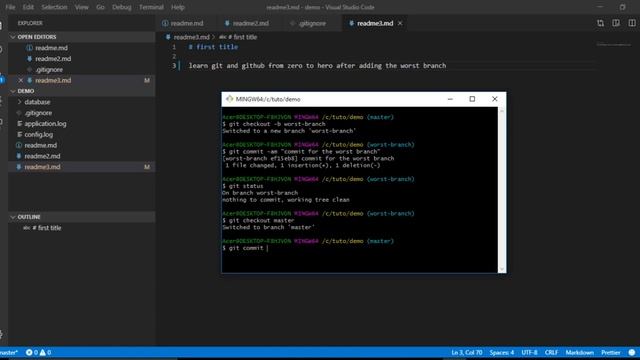Screen dimensions: 640x360
Task: Close readme3.md from Open Editors list
Action: (20, 80)
